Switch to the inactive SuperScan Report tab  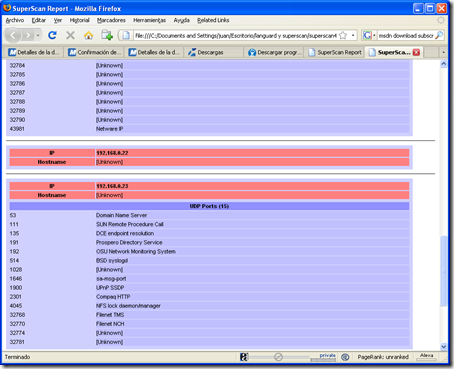[x=335, y=52]
